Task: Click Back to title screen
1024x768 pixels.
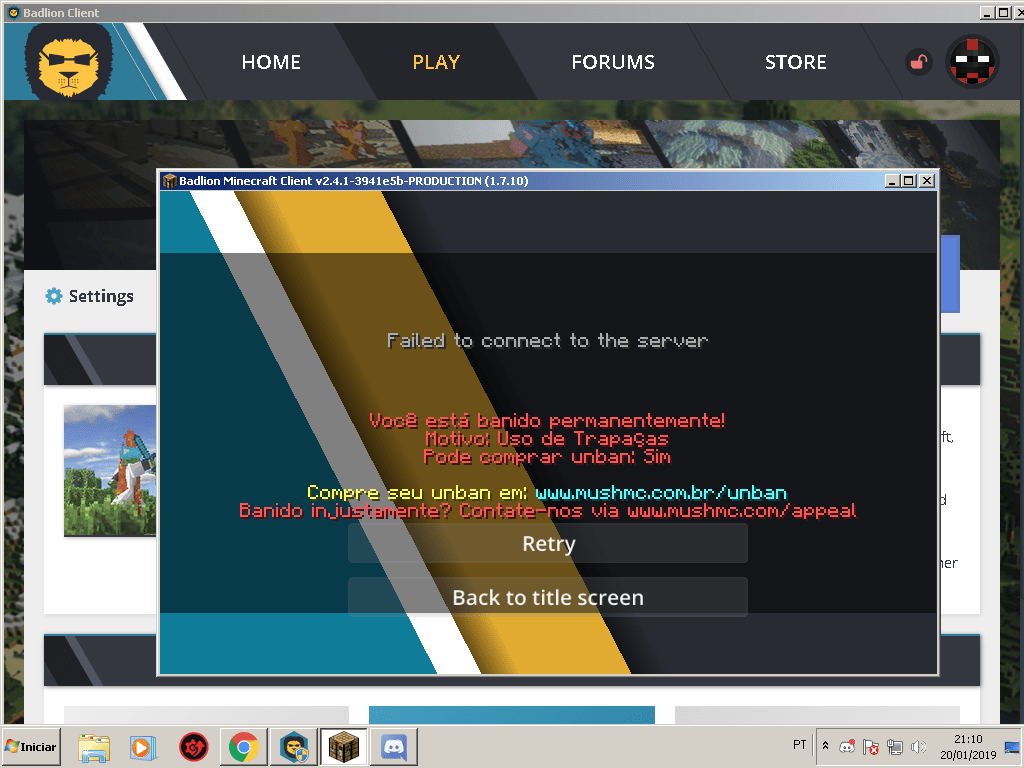Action: click(548, 597)
